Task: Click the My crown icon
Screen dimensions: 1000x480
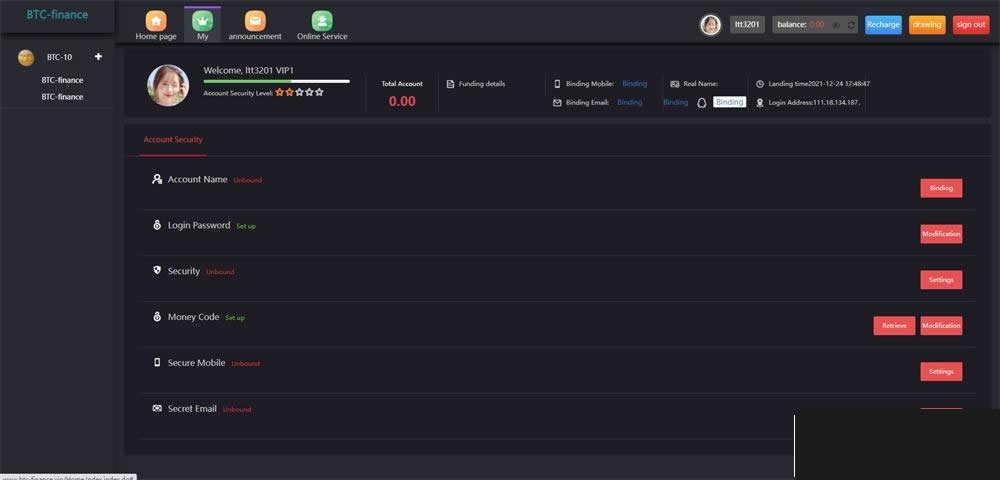Action: (x=203, y=21)
